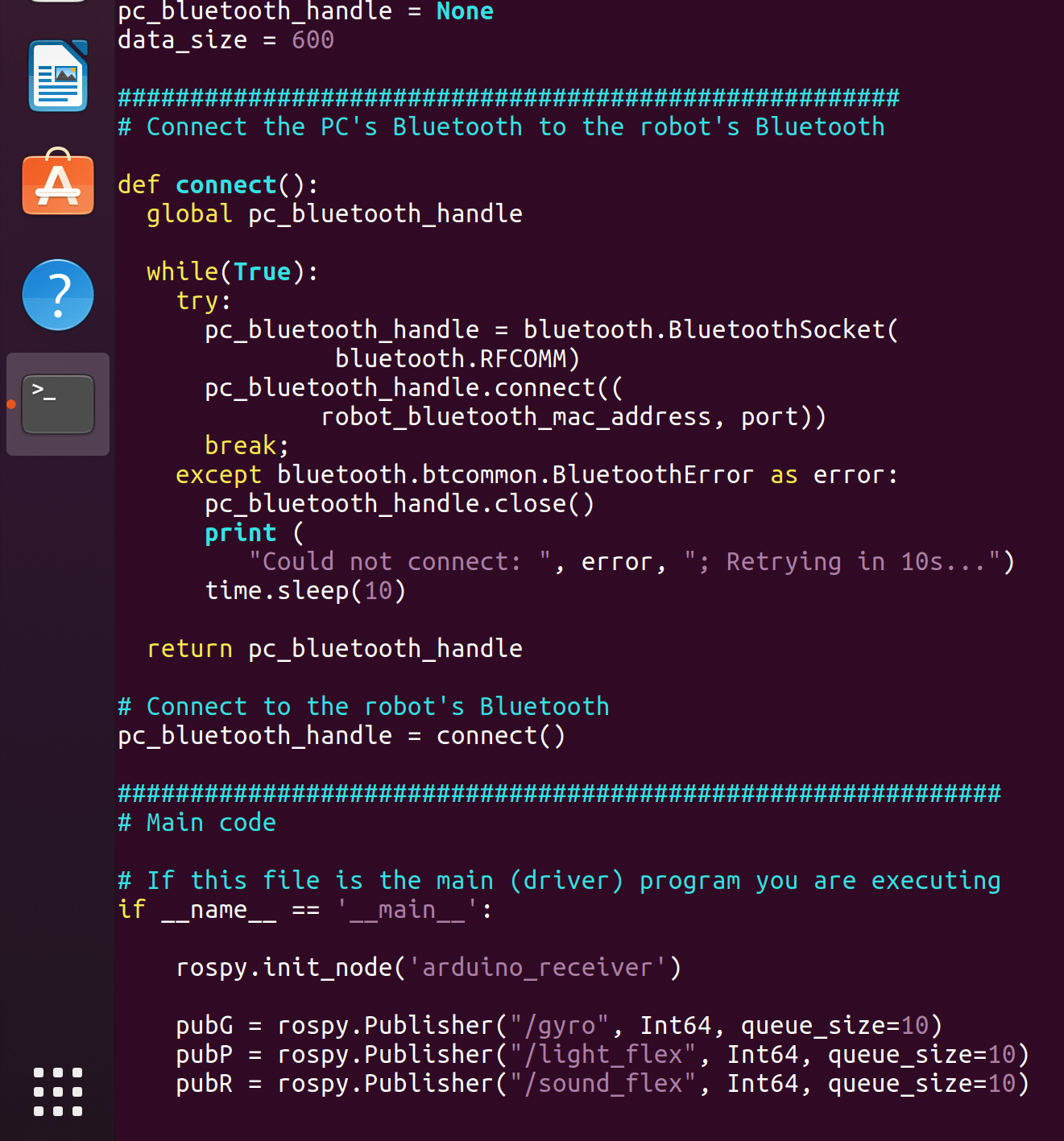The width and height of the screenshot is (1064, 1141).
Task: Open the Help question mark icon
Action: [x=58, y=295]
